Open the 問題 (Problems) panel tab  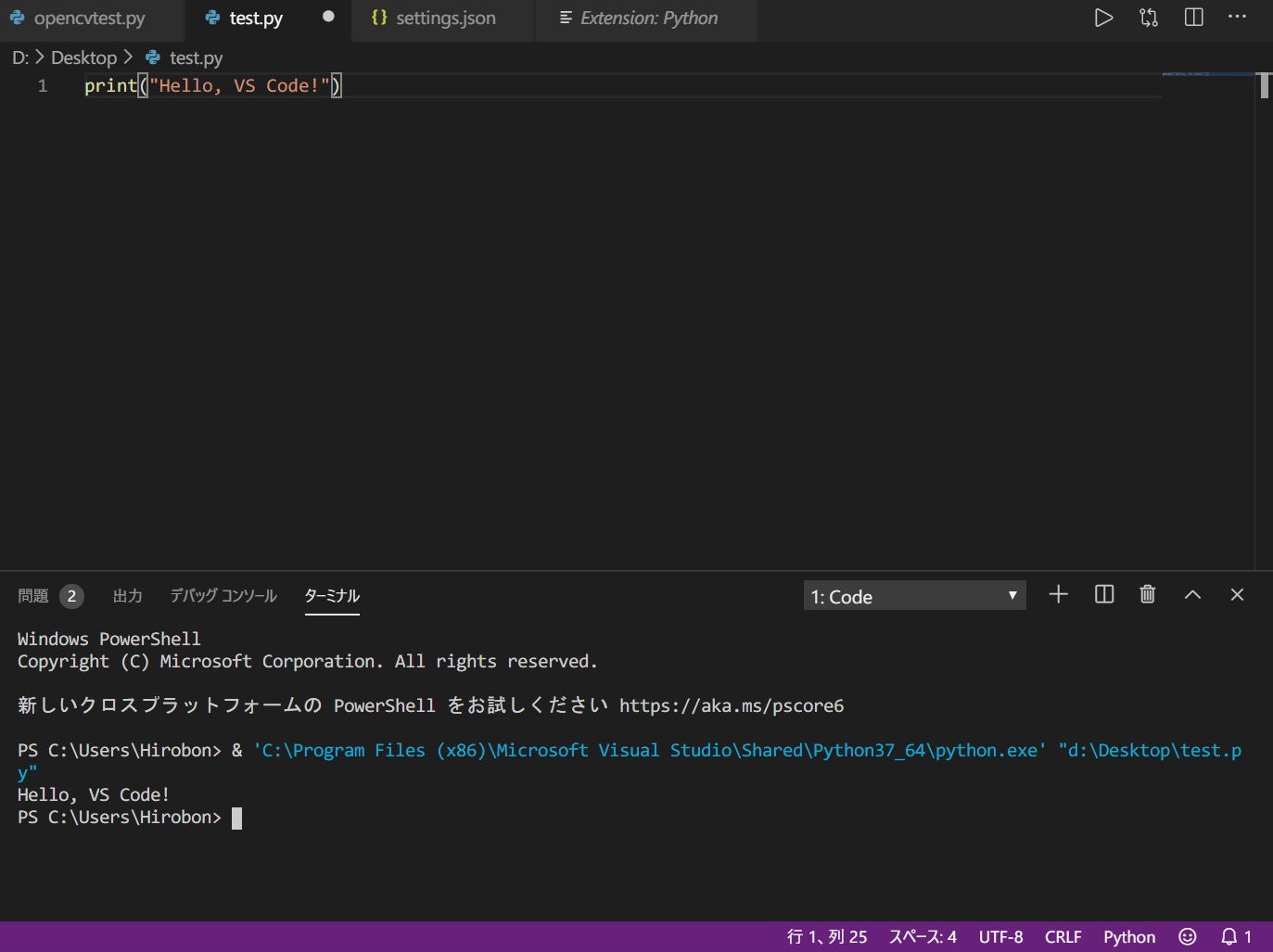coord(33,596)
